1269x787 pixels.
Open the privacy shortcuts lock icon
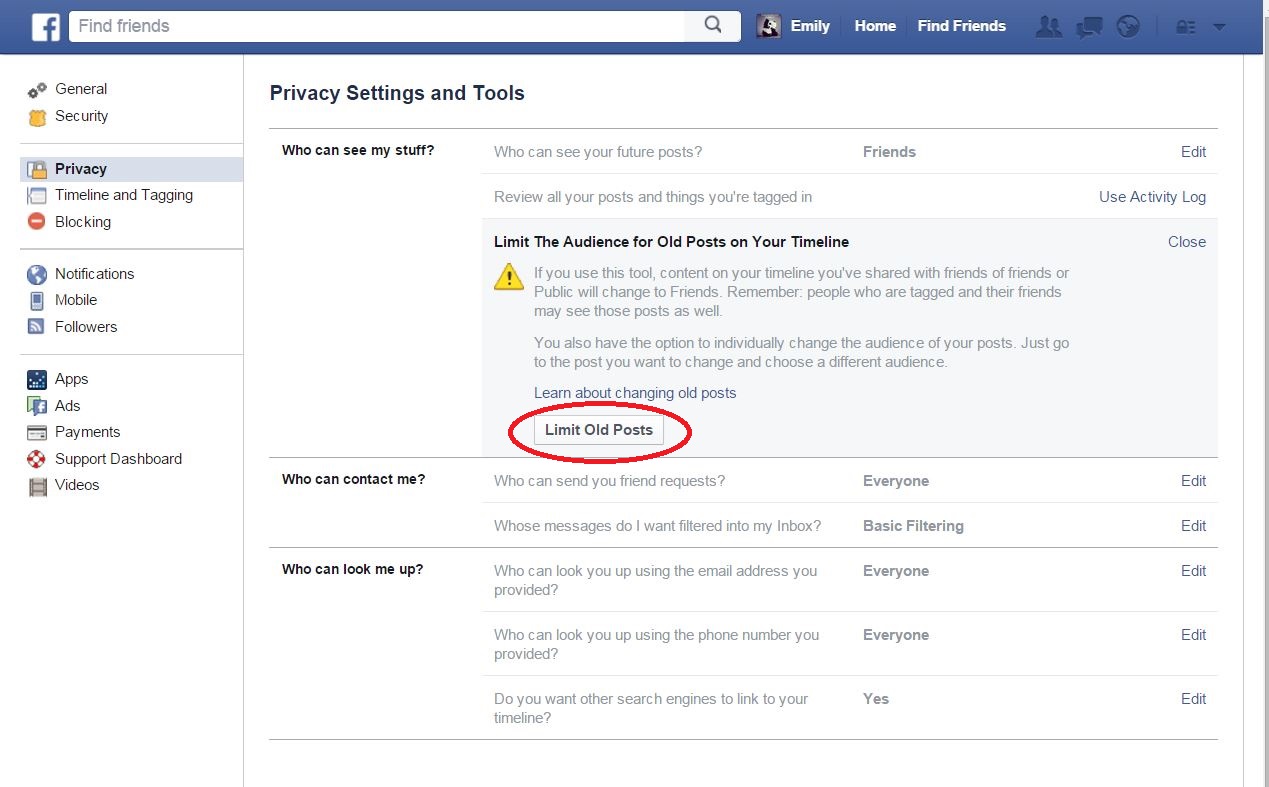click(1186, 27)
